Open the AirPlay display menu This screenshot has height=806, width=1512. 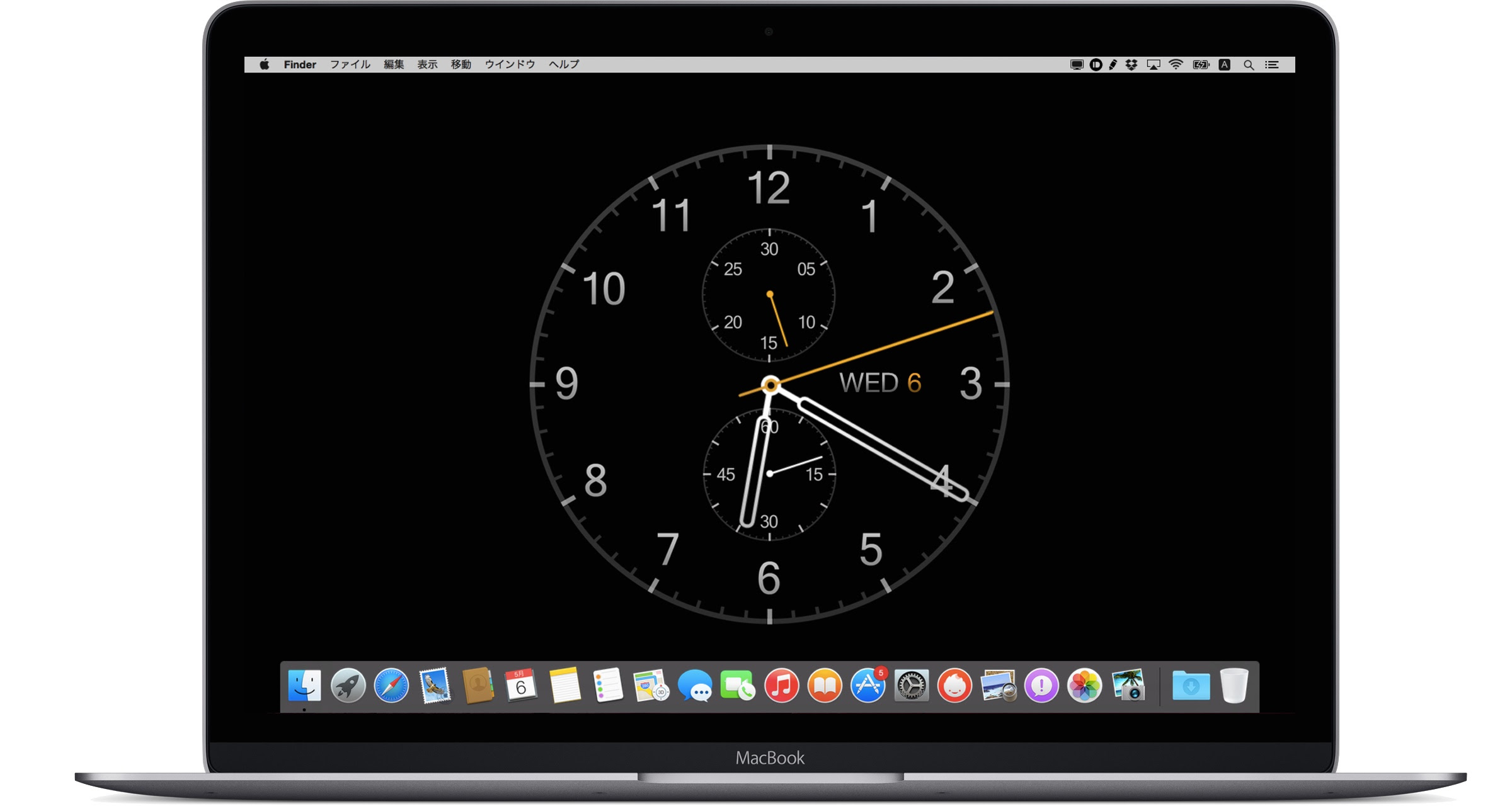click(x=1154, y=65)
